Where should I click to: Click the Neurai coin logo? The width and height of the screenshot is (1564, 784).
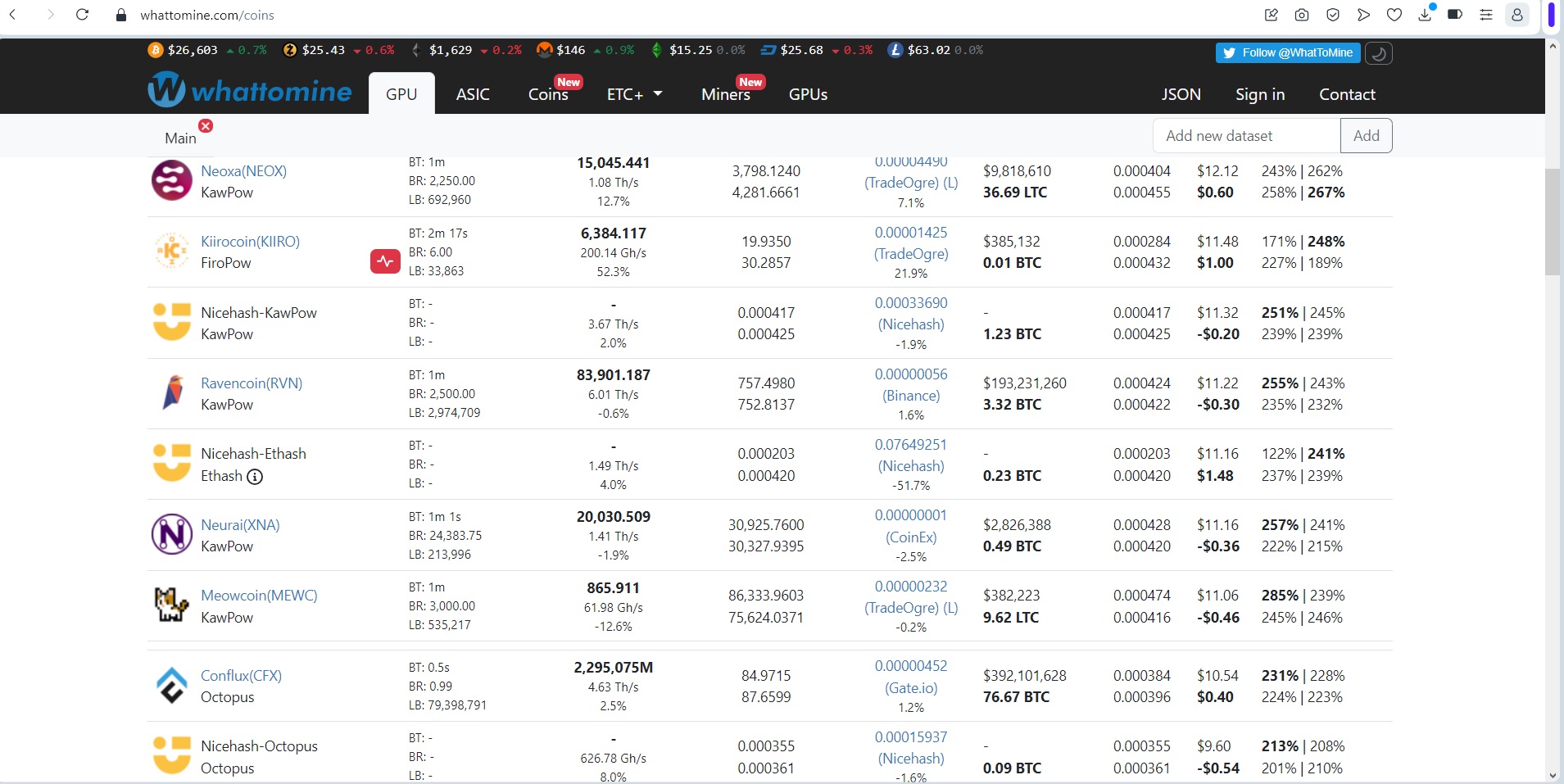(x=172, y=534)
